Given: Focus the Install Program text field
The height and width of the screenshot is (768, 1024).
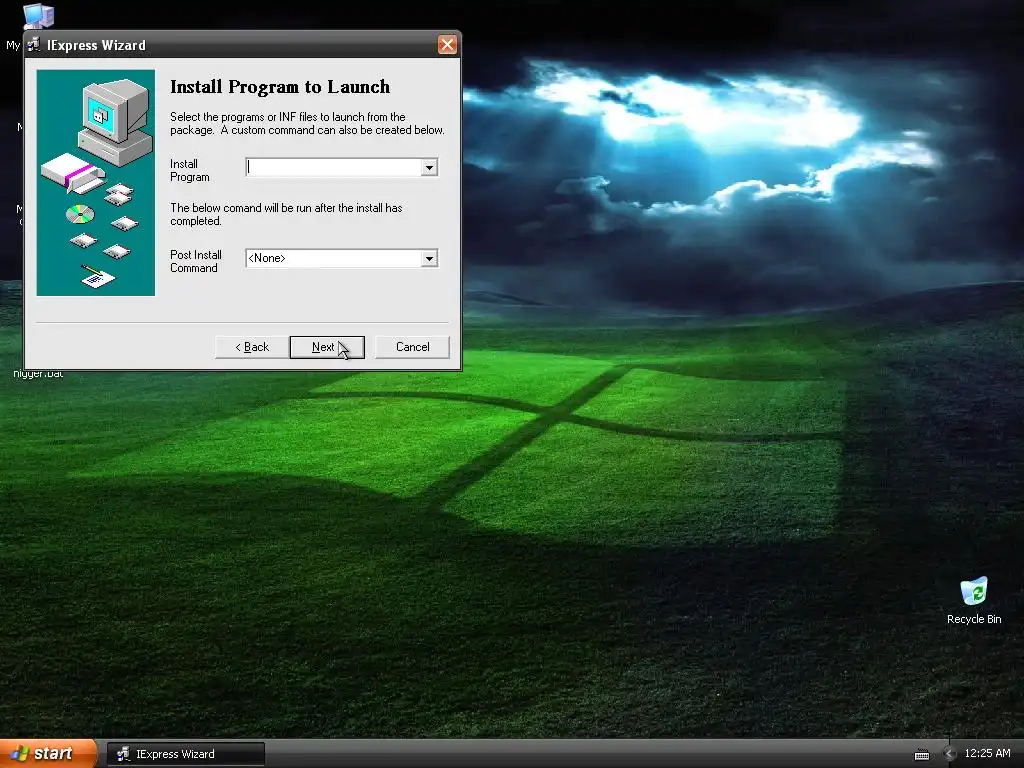Looking at the screenshot, I should click(334, 168).
